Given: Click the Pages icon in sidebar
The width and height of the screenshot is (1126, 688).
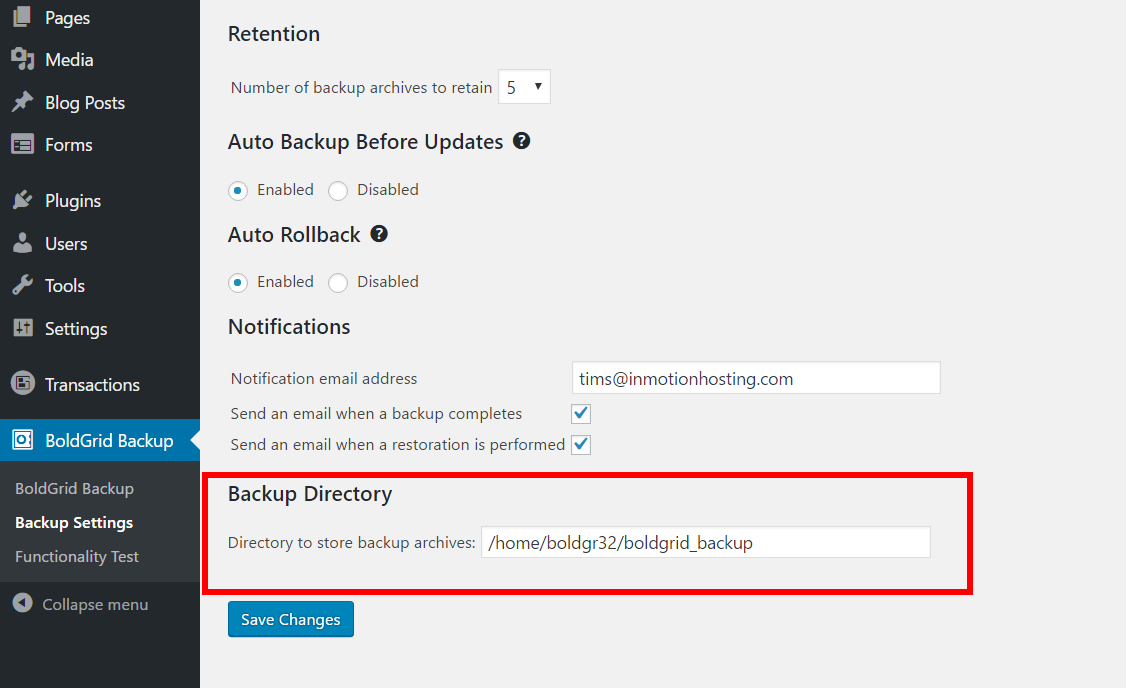Looking at the screenshot, I should [22, 17].
